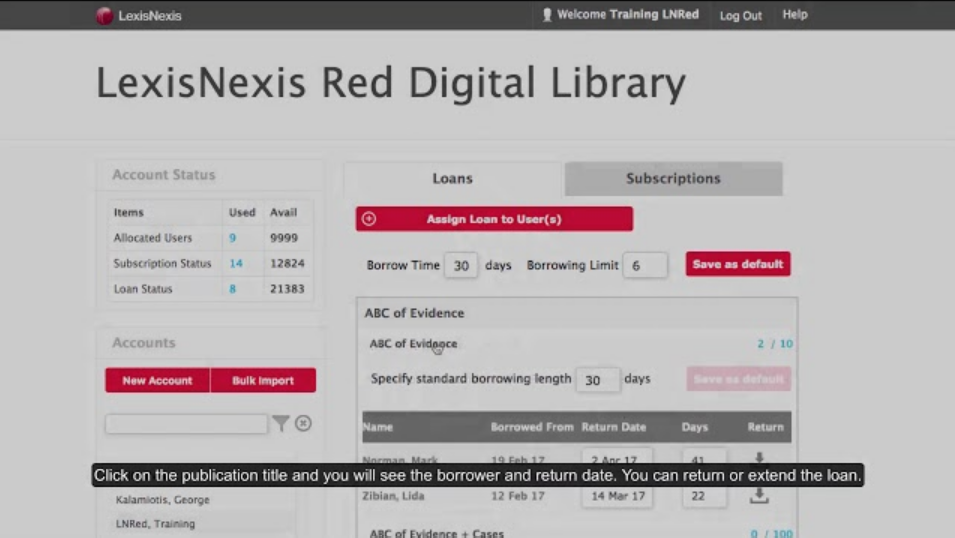Click Loan Status used count 8
This screenshot has height=538, width=955.
point(232,289)
